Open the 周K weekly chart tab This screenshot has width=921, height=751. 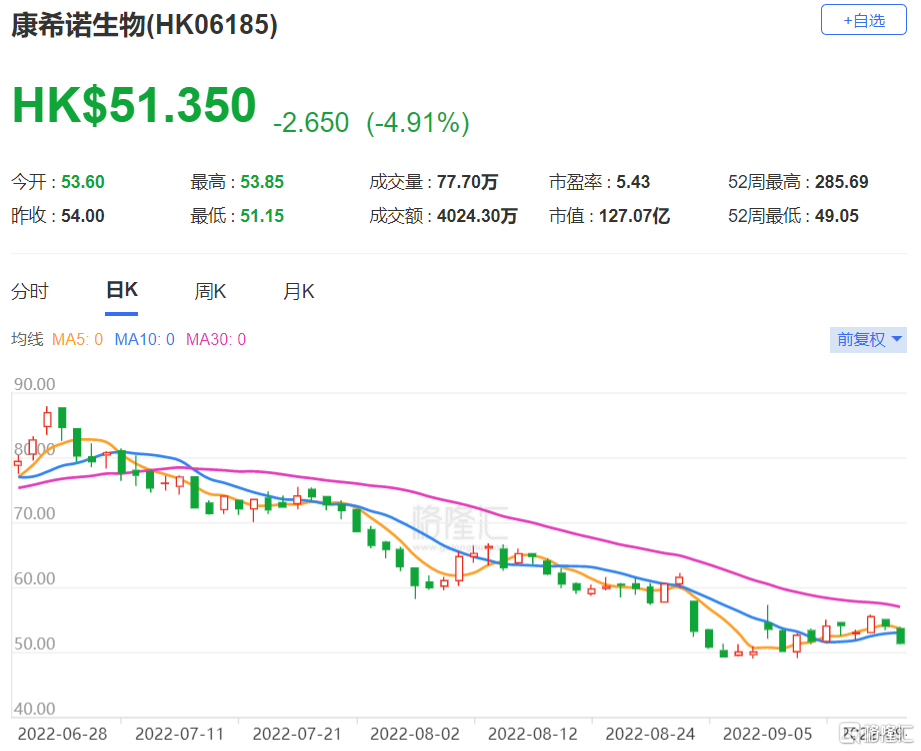coord(210,291)
